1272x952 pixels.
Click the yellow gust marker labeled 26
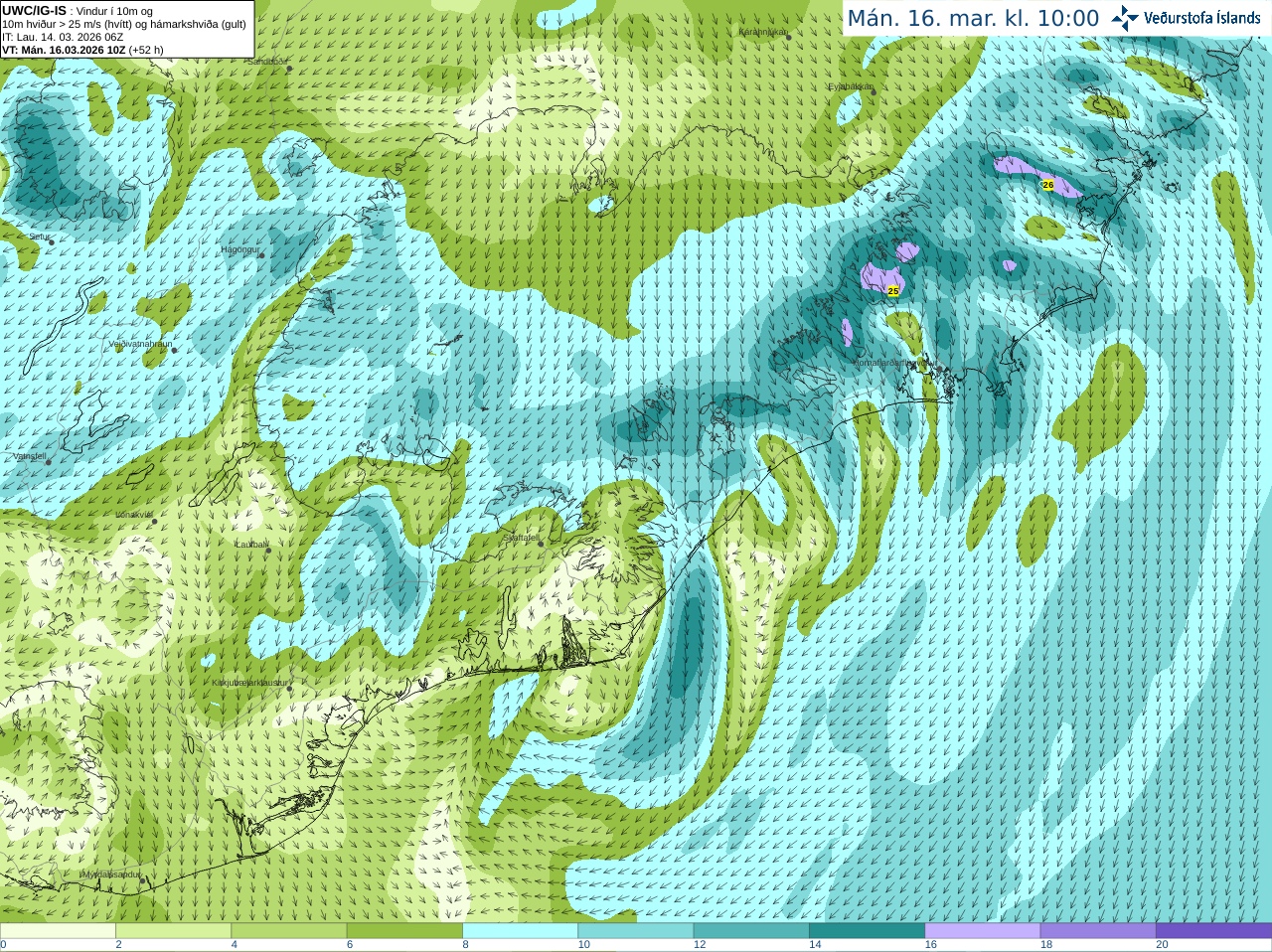pos(1047,185)
